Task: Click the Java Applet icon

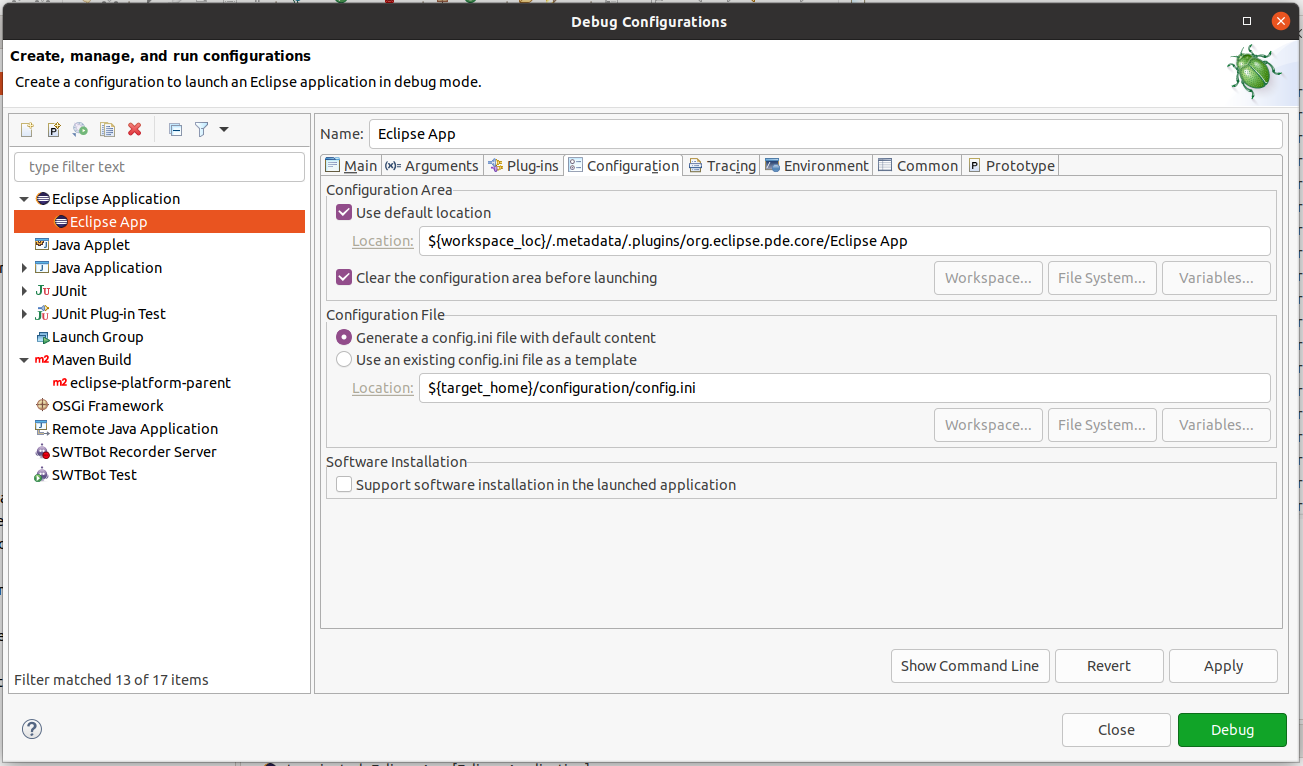Action: click(42, 245)
